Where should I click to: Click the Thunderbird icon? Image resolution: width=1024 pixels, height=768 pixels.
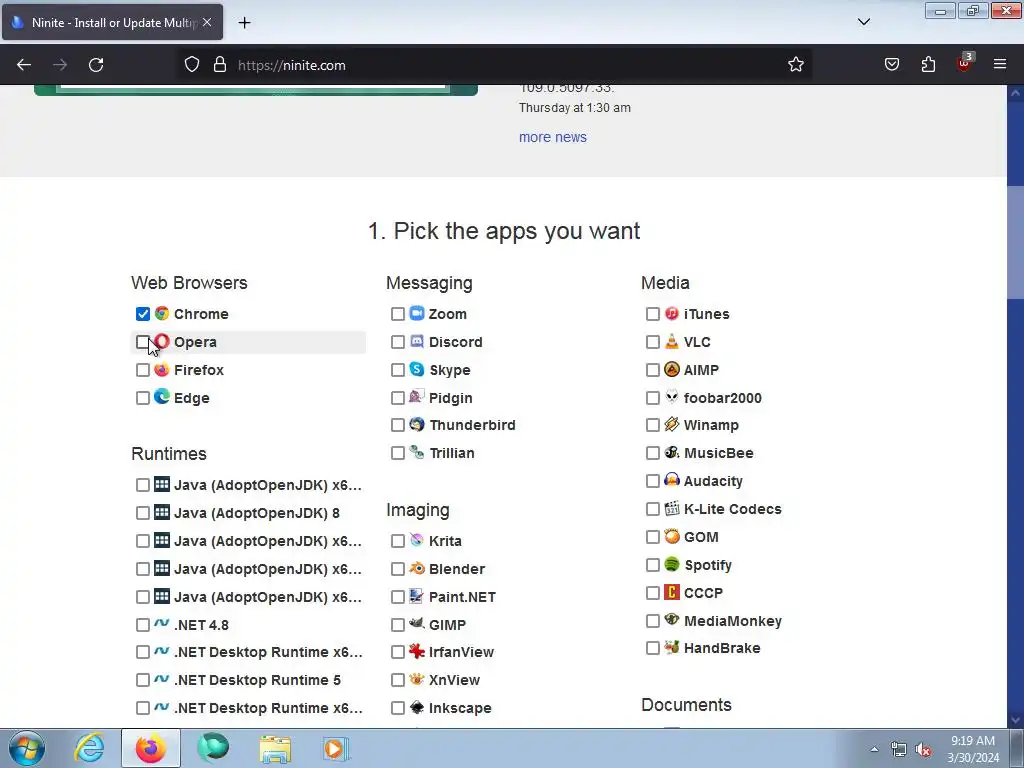pos(417,424)
